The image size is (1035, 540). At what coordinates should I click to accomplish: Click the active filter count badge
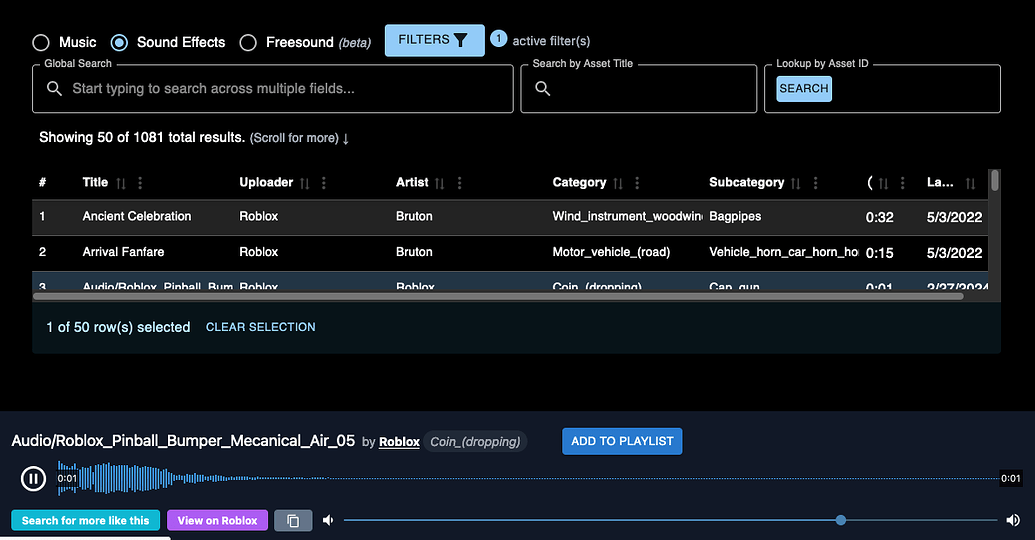click(498, 39)
